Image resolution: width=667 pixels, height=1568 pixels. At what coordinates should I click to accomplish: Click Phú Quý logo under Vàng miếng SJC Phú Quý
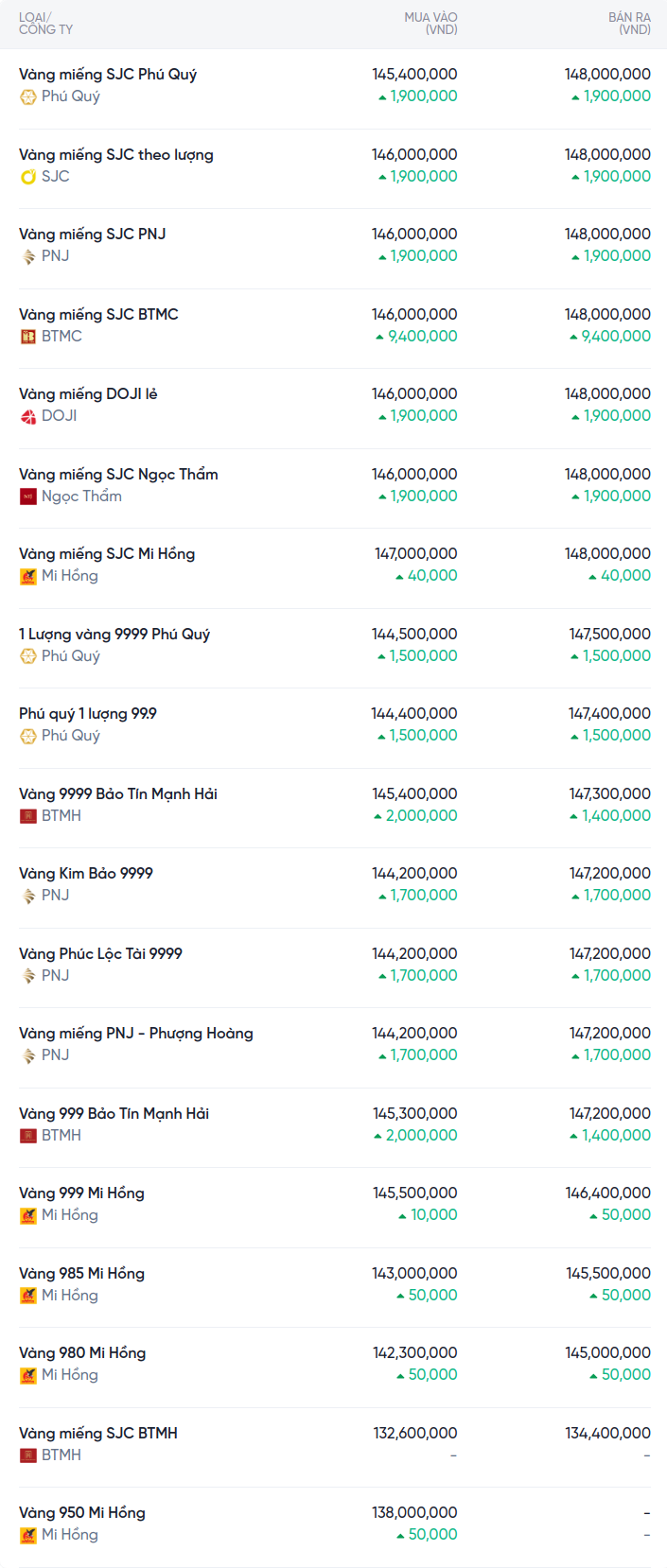pyautogui.click(x=28, y=96)
